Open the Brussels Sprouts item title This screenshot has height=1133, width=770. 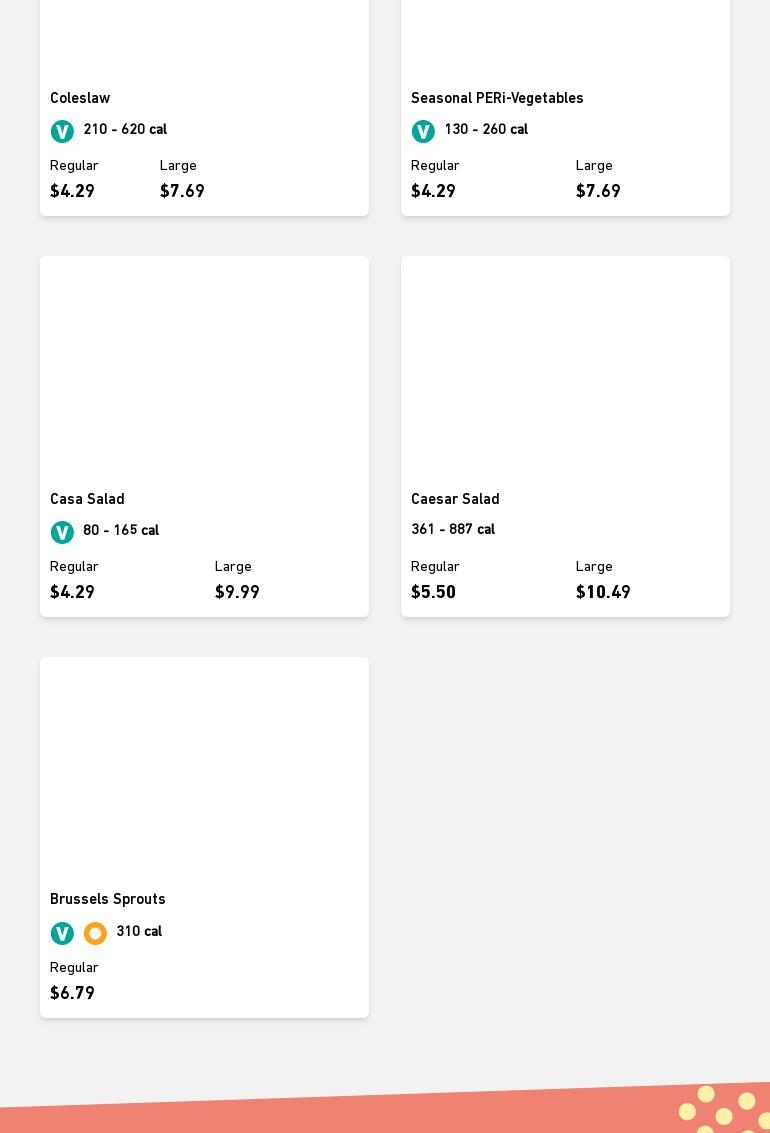[108, 899]
